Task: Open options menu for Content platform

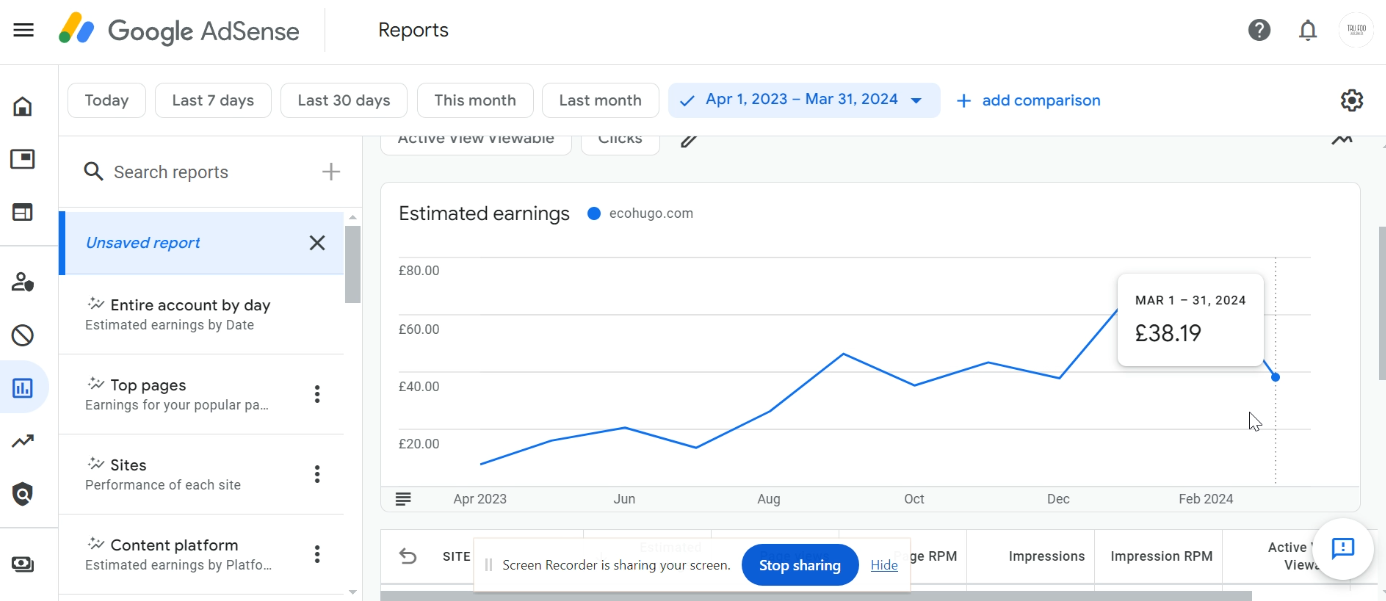Action: 317,554
